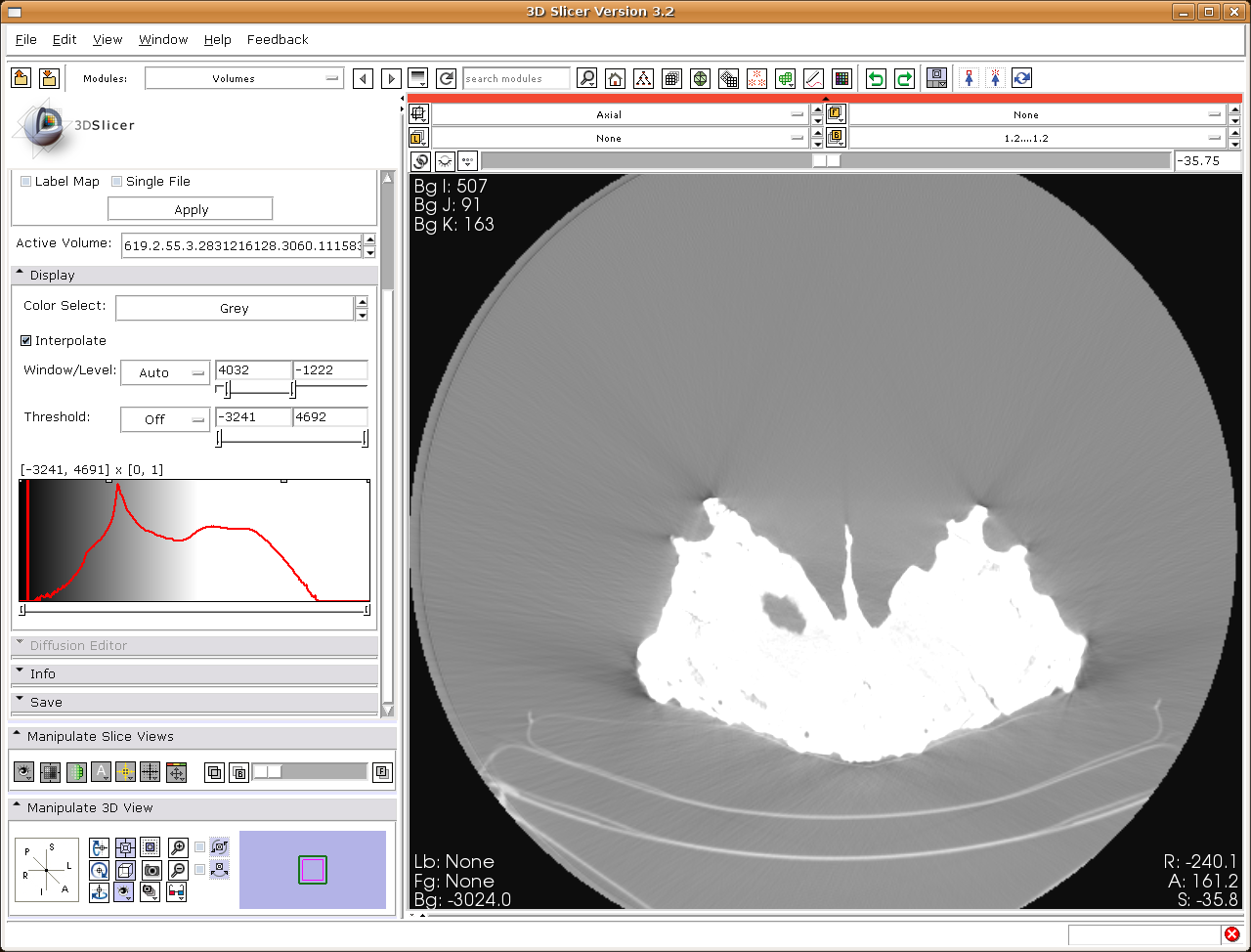
Task: Open the stereo red-blue glasses menu
Action: coord(176,891)
